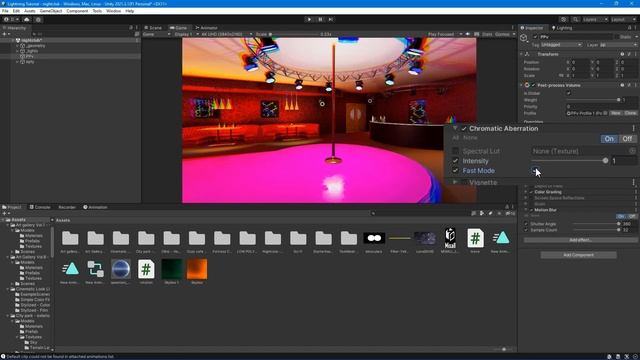The height and width of the screenshot is (360, 640).
Task: Click the On button for Chromatic Aberration
Action: pos(609,139)
